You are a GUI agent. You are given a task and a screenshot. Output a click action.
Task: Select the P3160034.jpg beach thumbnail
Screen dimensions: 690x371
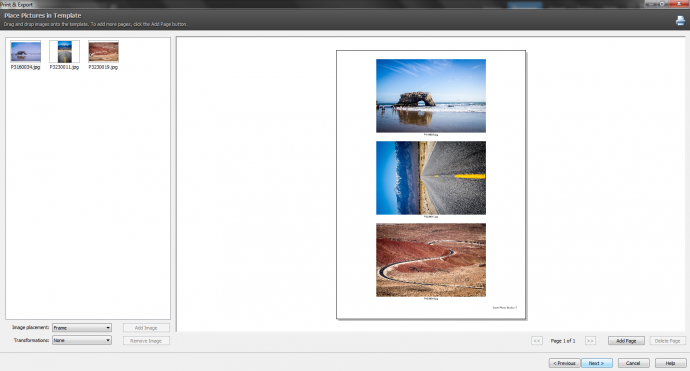pos(26,52)
